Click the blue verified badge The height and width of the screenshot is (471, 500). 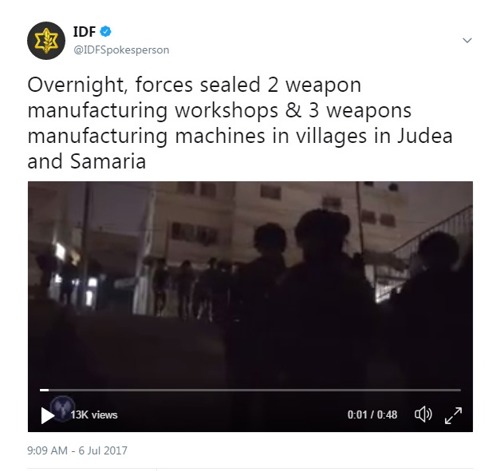pyautogui.click(x=106, y=32)
